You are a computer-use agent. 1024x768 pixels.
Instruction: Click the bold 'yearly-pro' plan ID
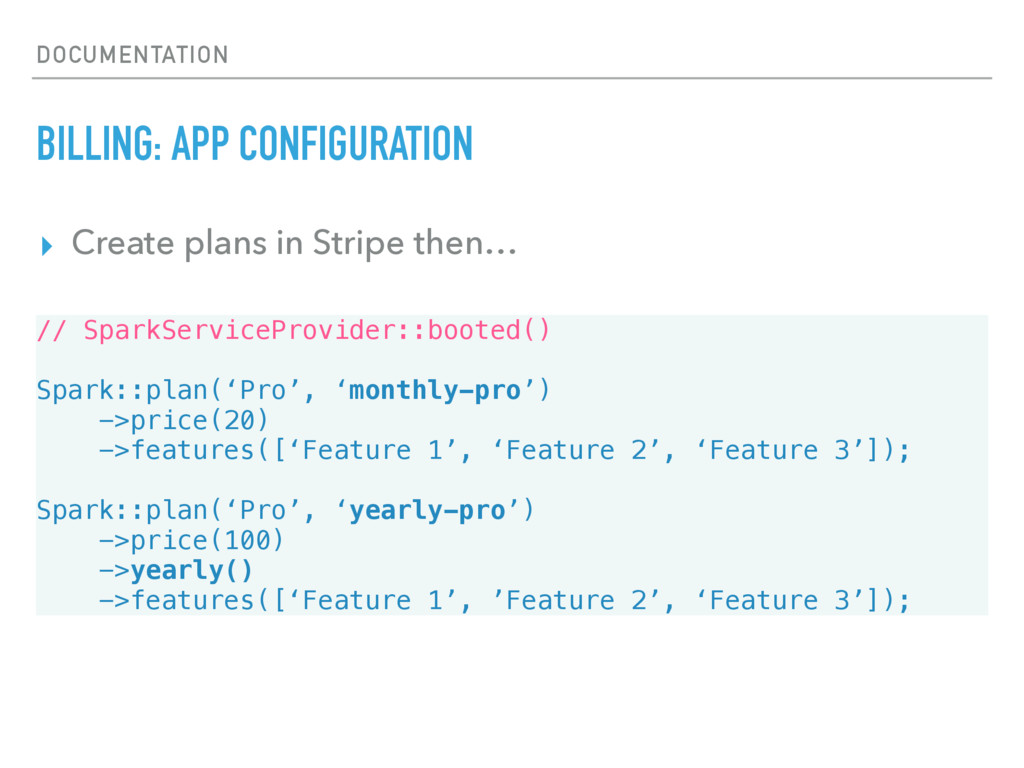click(427, 511)
